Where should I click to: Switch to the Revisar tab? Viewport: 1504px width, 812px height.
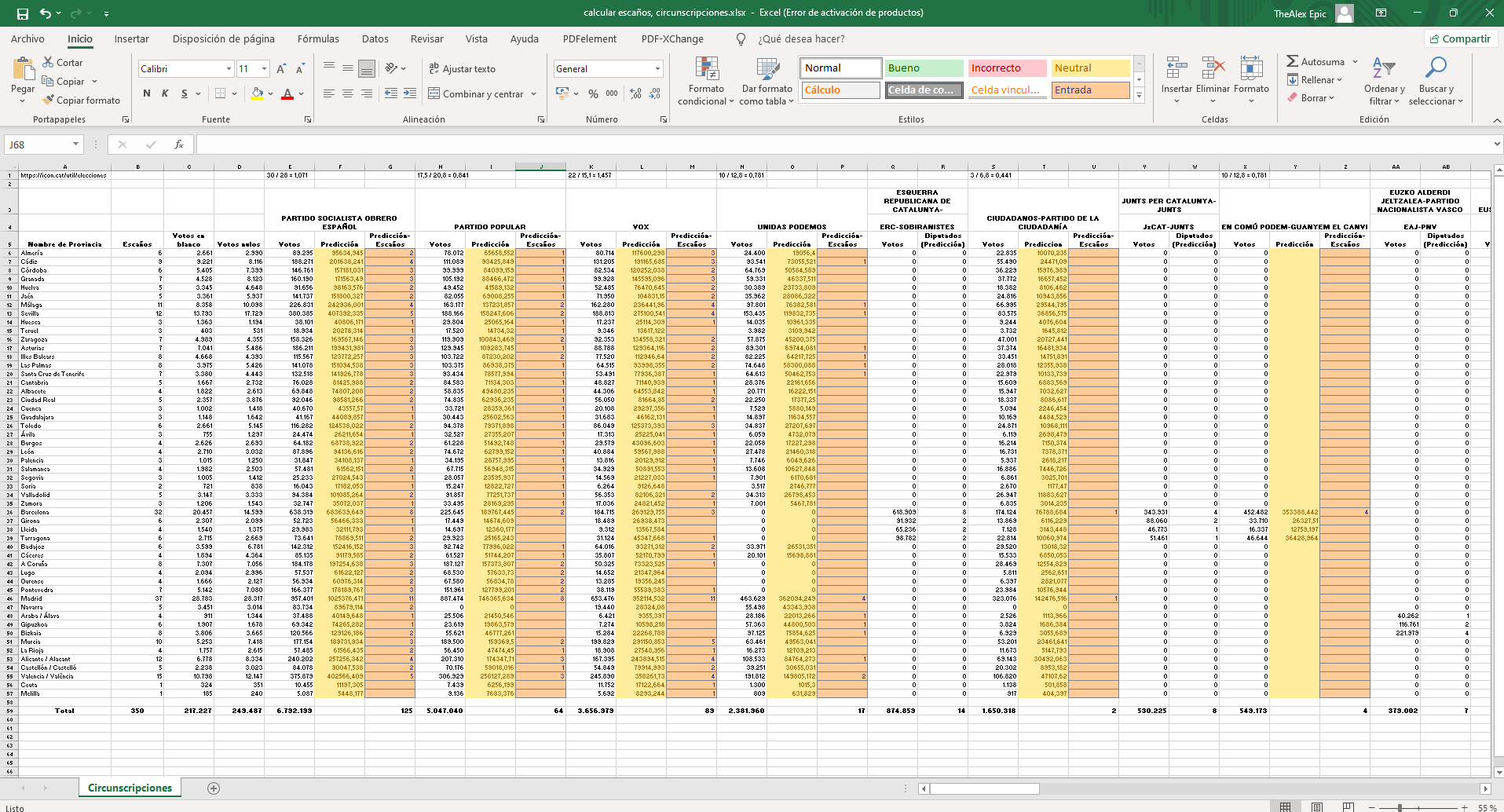click(x=426, y=38)
